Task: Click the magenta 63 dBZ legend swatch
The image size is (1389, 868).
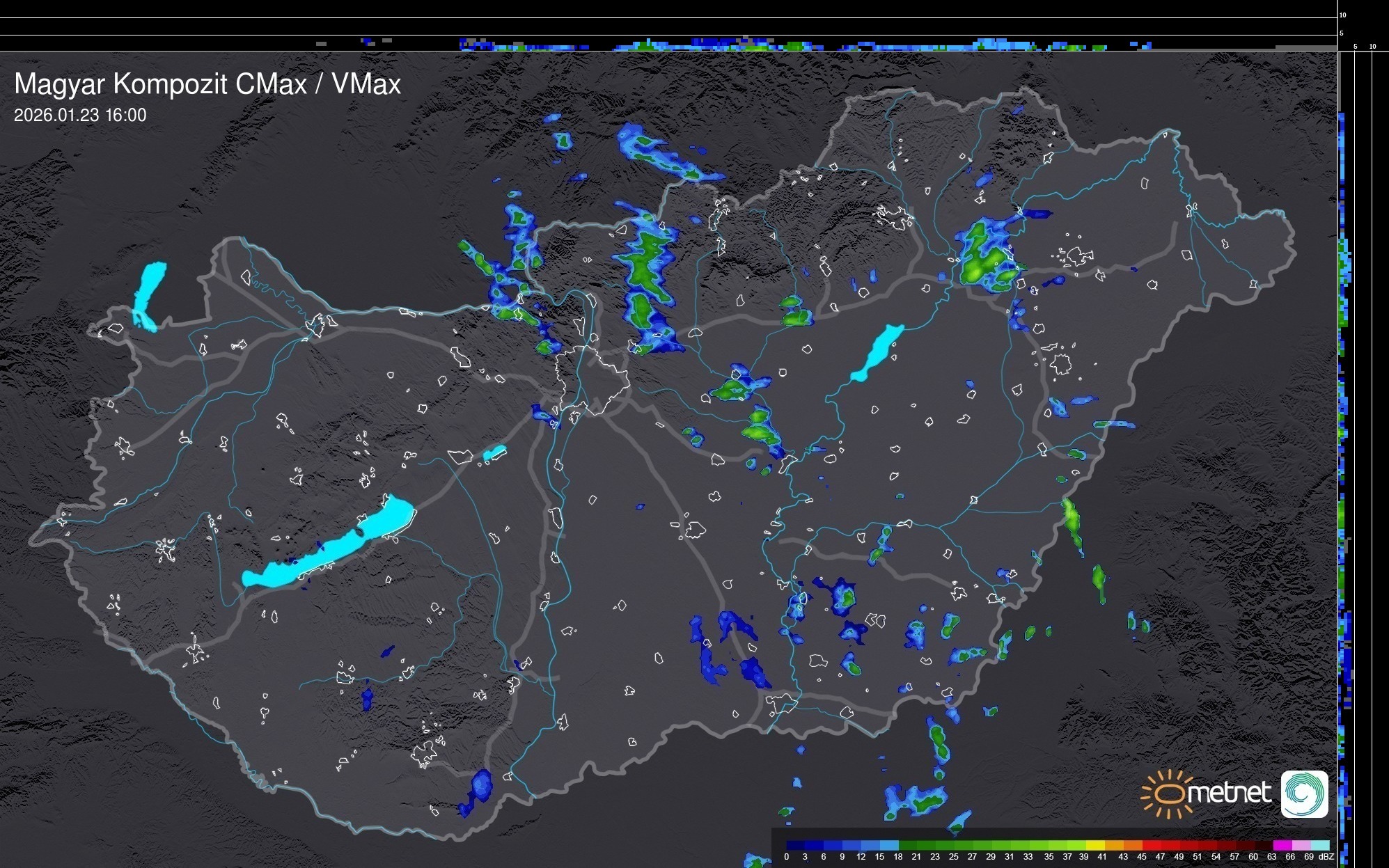Action: click(1282, 845)
